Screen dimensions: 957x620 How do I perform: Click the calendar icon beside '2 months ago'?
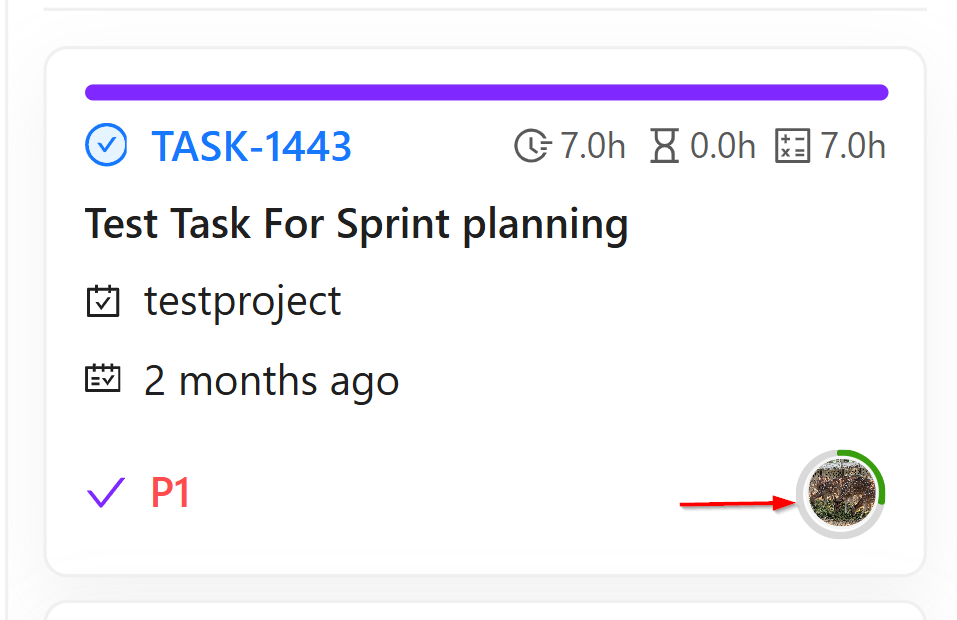click(103, 379)
